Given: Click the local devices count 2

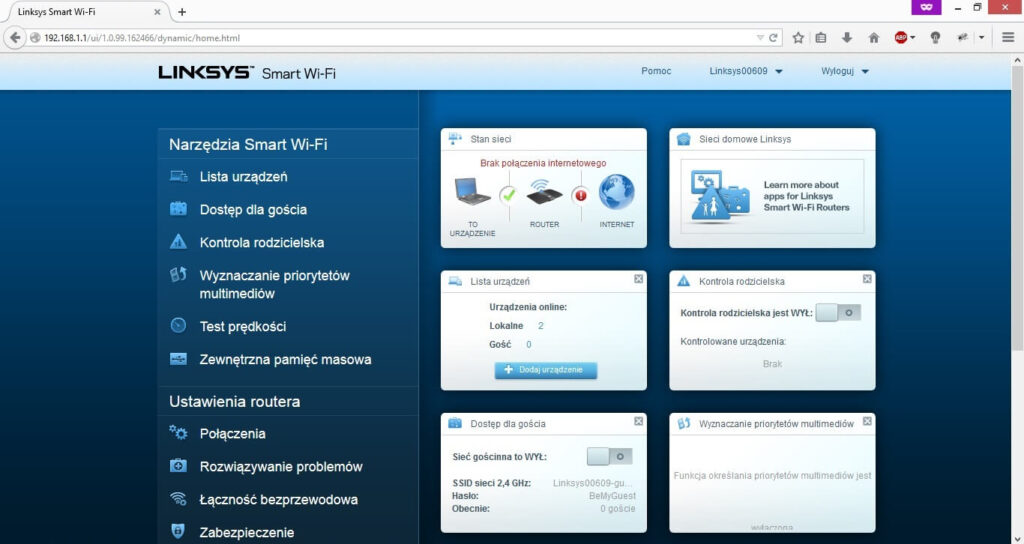Looking at the screenshot, I should click(541, 326).
